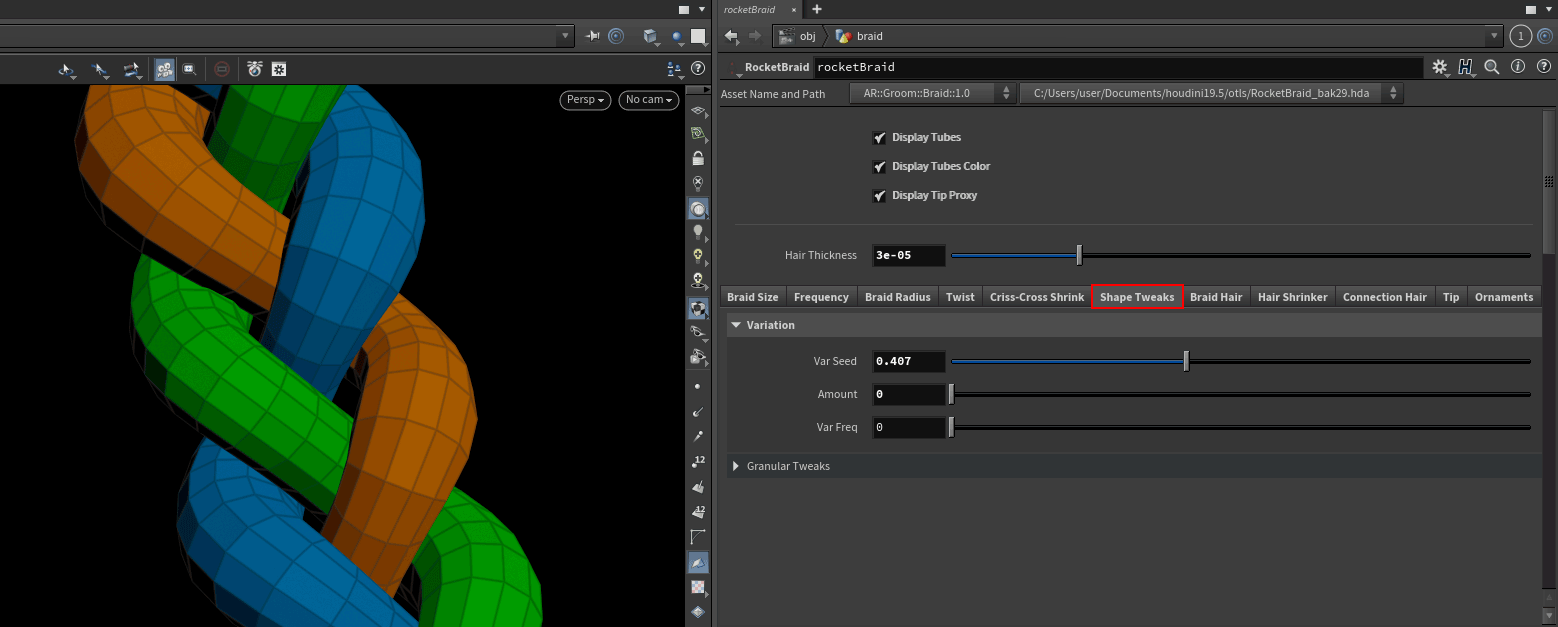Click the blue diamond icon at bottom of display bar
1558x627 pixels.
tap(698, 611)
